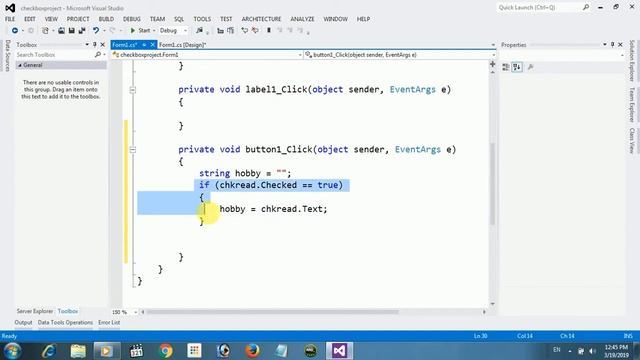
Task: Open the EDIT menu
Action: point(30,19)
